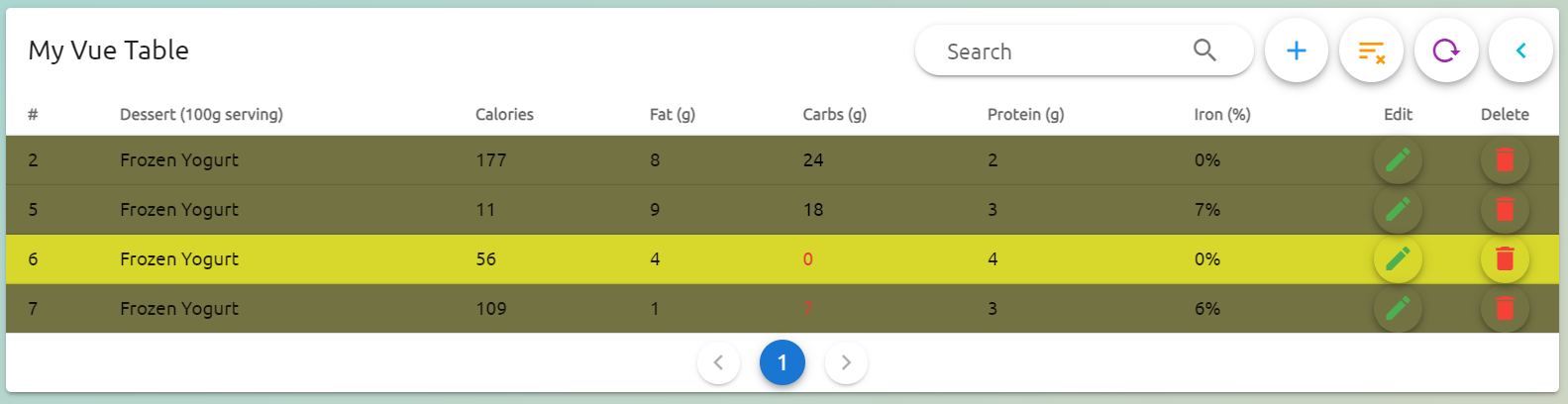The height and width of the screenshot is (404, 1568).
Task: Go to next page arrow
Action: (x=846, y=363)
